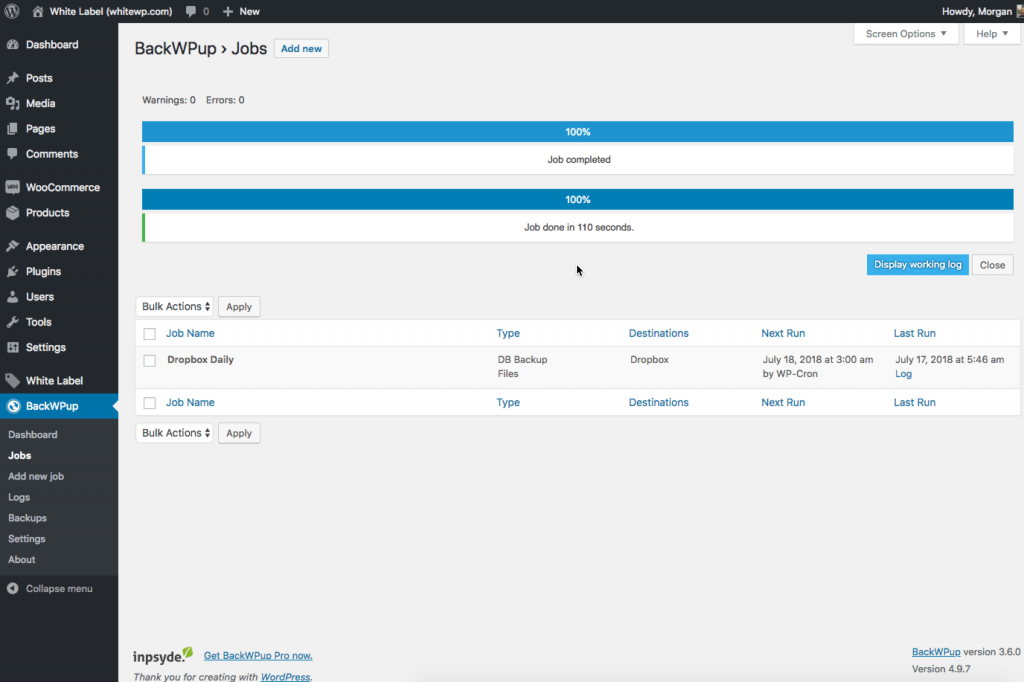Screen dimensions: 1024x682
Task: Click Get BackWPup Pro now link
Action: (x=258, y=655)
